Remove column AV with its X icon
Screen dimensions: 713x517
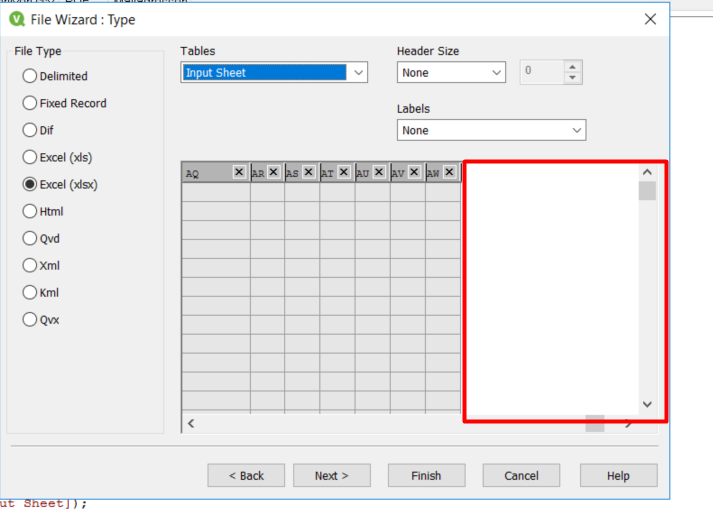414,172
